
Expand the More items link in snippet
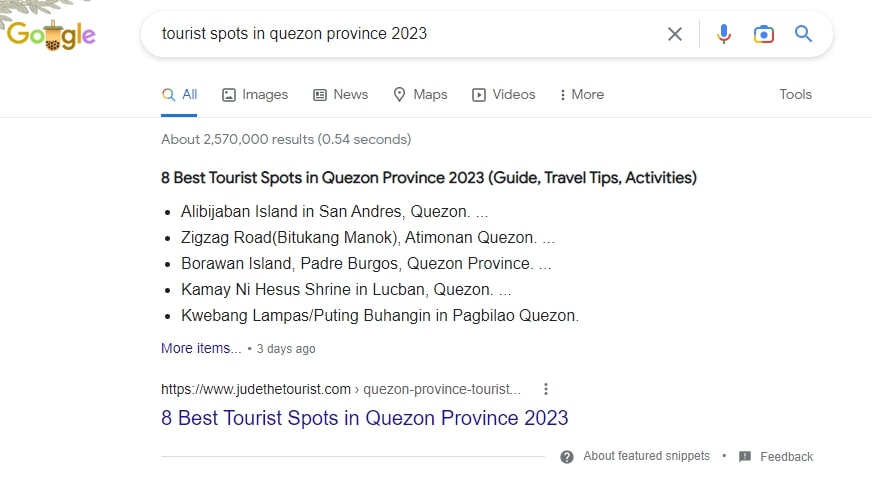pos(201,348)
